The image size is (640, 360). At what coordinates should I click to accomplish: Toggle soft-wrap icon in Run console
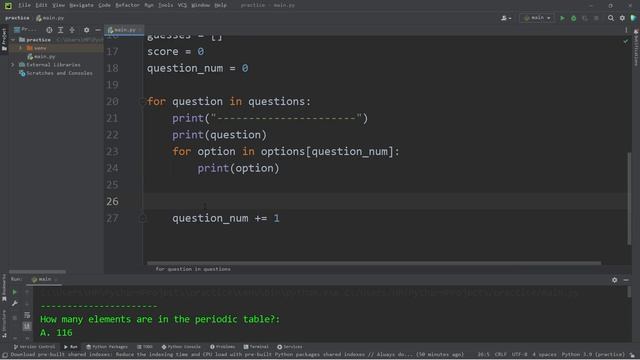coord(27,315)
